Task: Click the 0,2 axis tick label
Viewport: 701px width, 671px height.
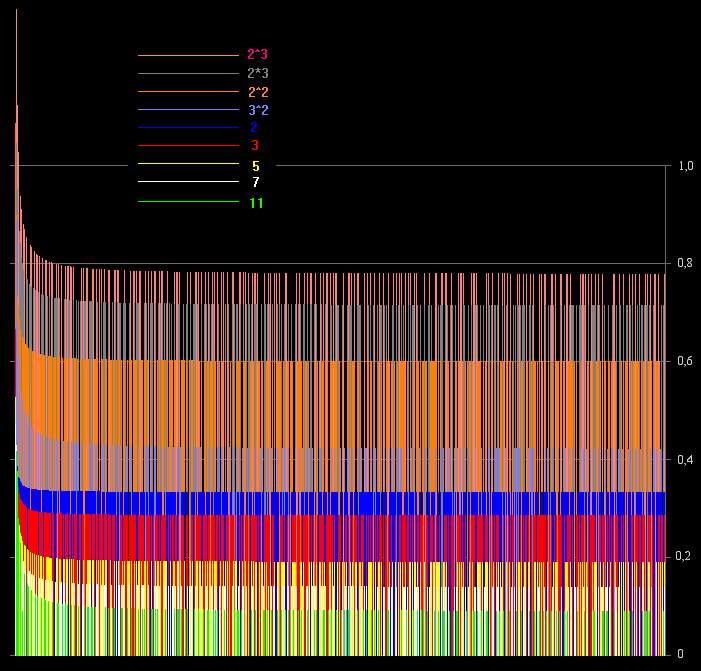Action: pos(685,557)
